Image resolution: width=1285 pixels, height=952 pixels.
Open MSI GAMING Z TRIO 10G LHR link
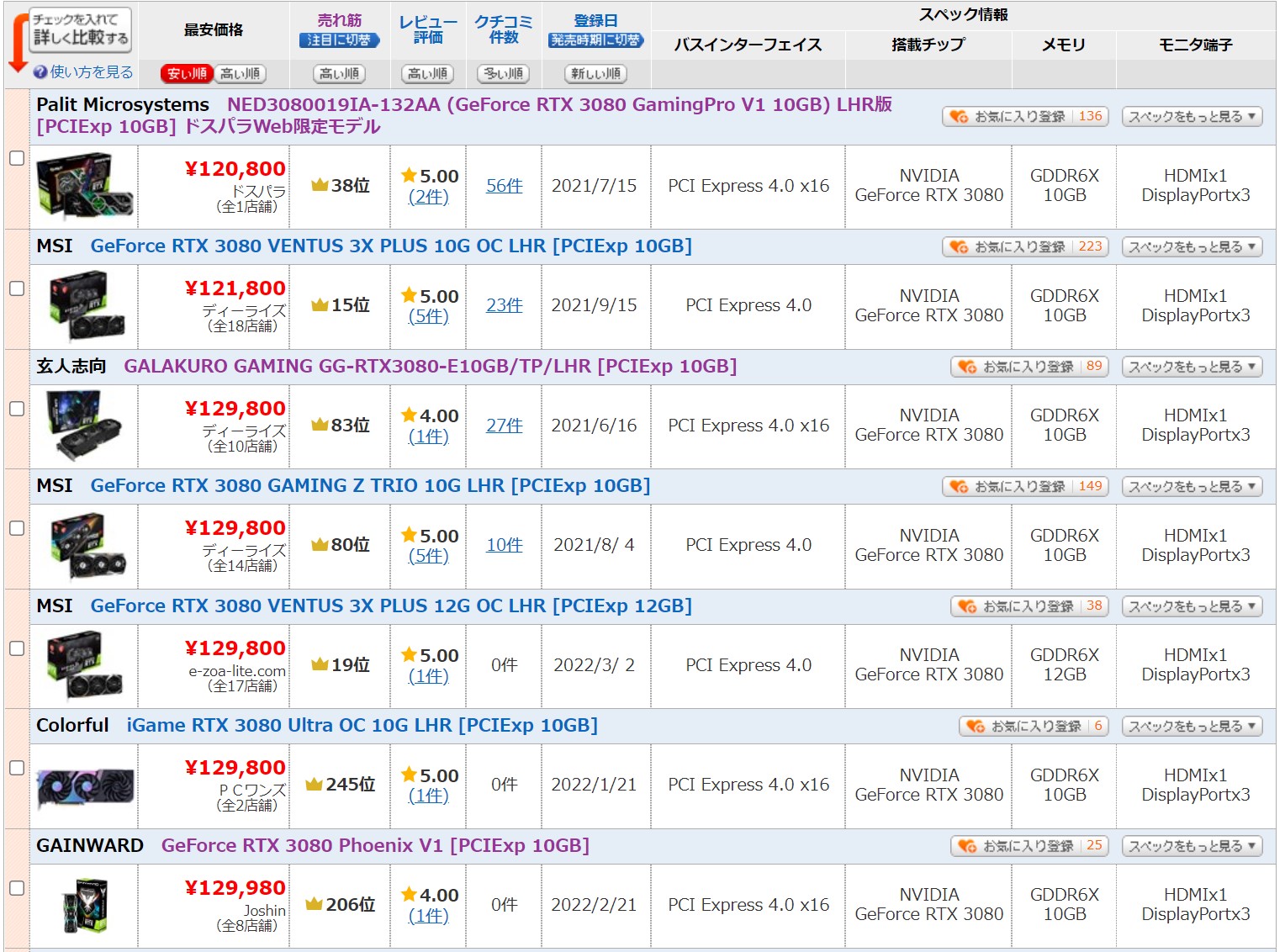370,486
